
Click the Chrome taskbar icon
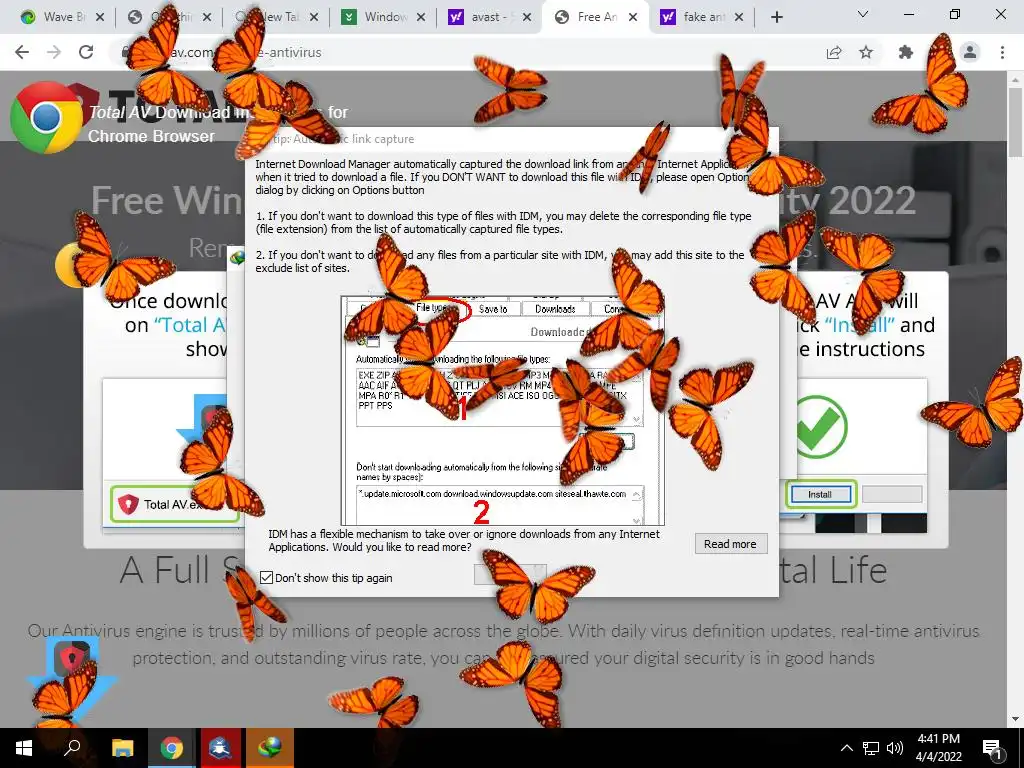coord(171,748)
